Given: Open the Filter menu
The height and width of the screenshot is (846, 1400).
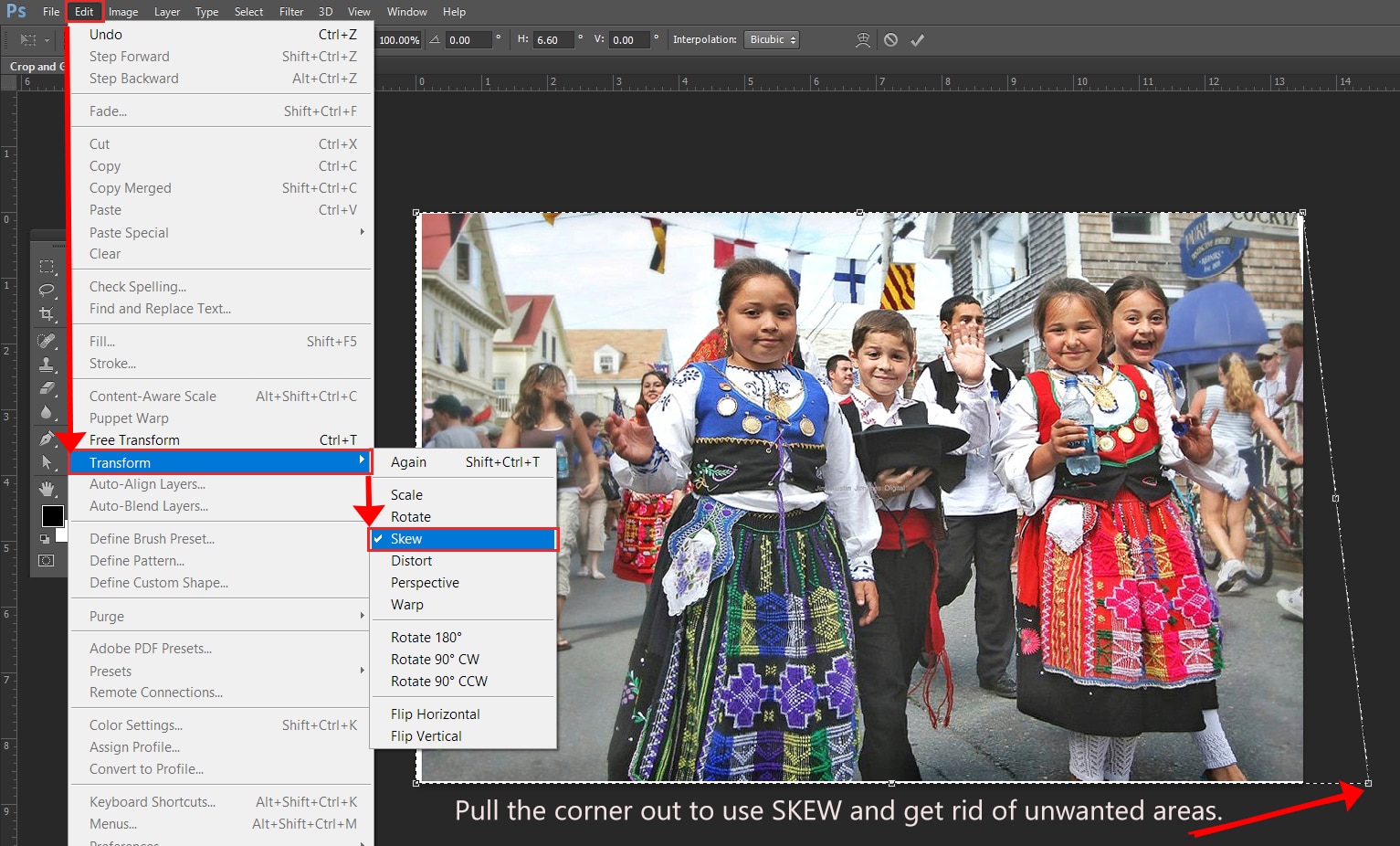Looking at the screenshot, I should 291,12.
